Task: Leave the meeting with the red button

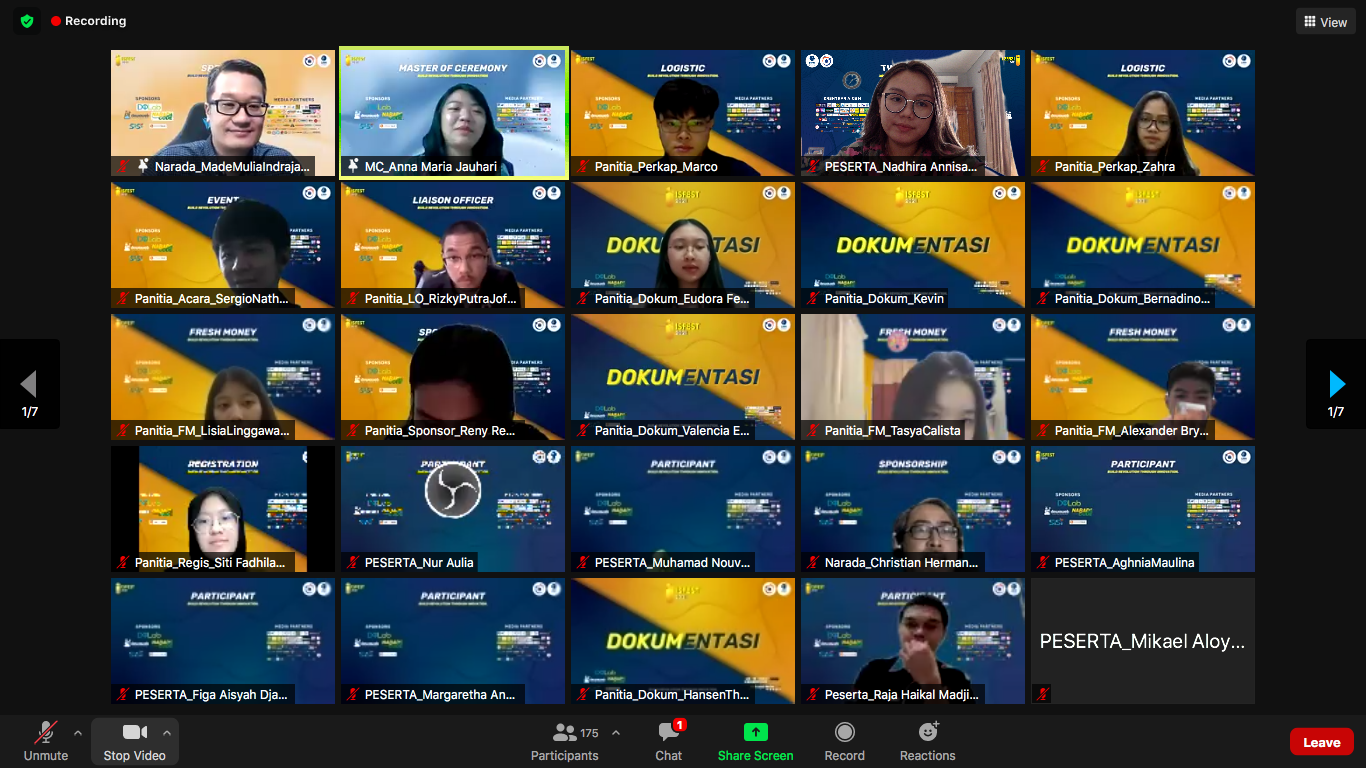Action: (1321, 742)
